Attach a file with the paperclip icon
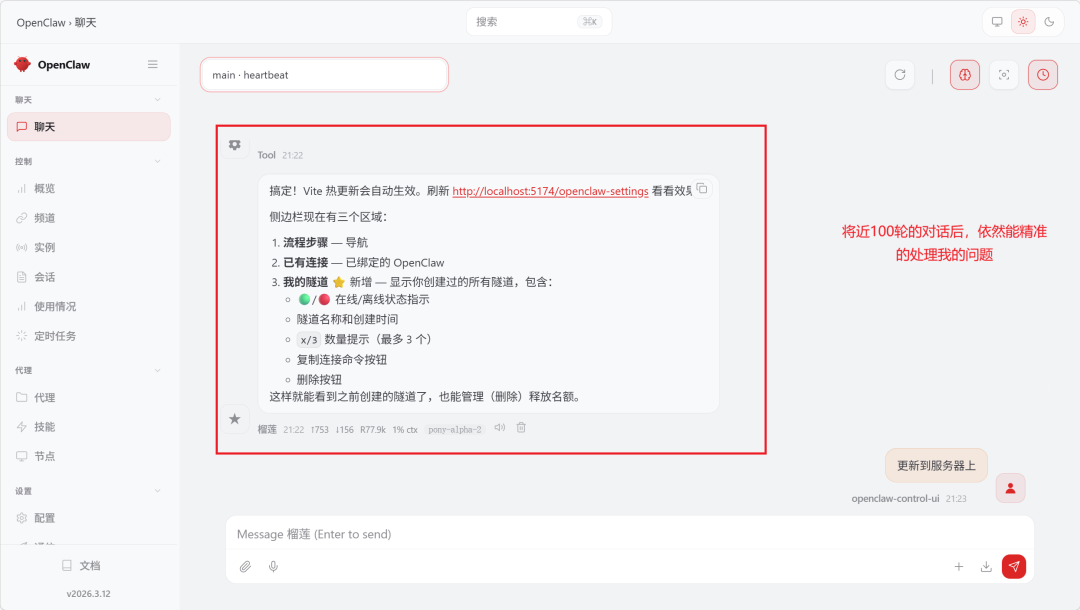 [245, 566]
